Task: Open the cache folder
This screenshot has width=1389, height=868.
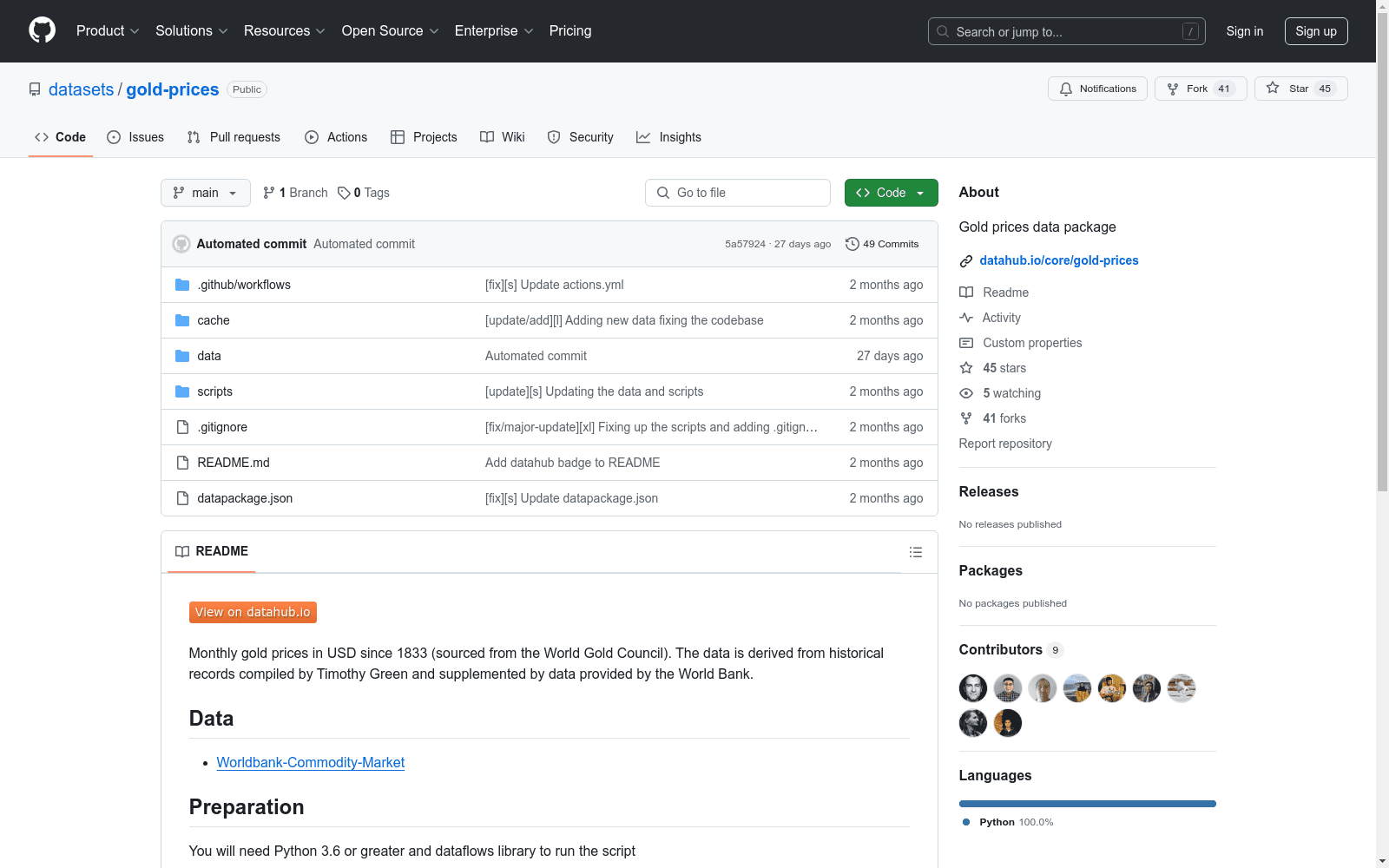Action: coord(214,320)
